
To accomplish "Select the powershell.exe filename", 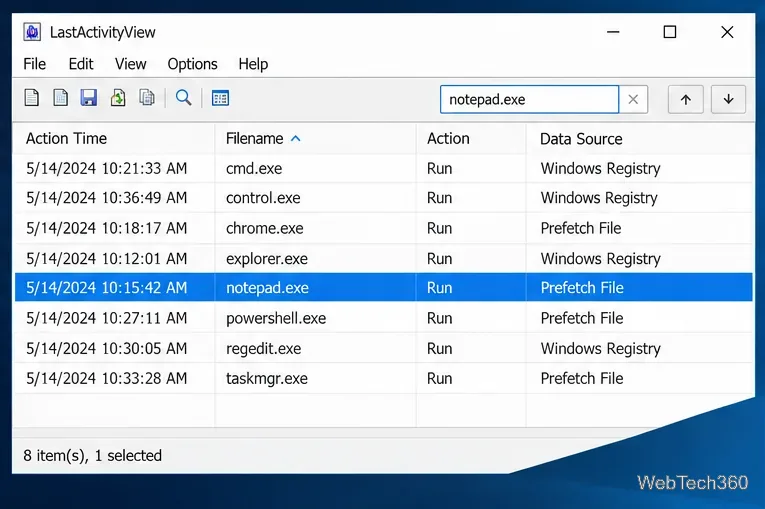I will [x=276, y=318].
